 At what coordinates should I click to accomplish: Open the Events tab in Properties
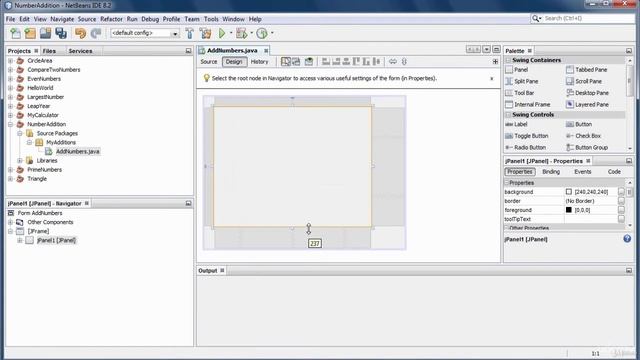(x=582, y=172)
